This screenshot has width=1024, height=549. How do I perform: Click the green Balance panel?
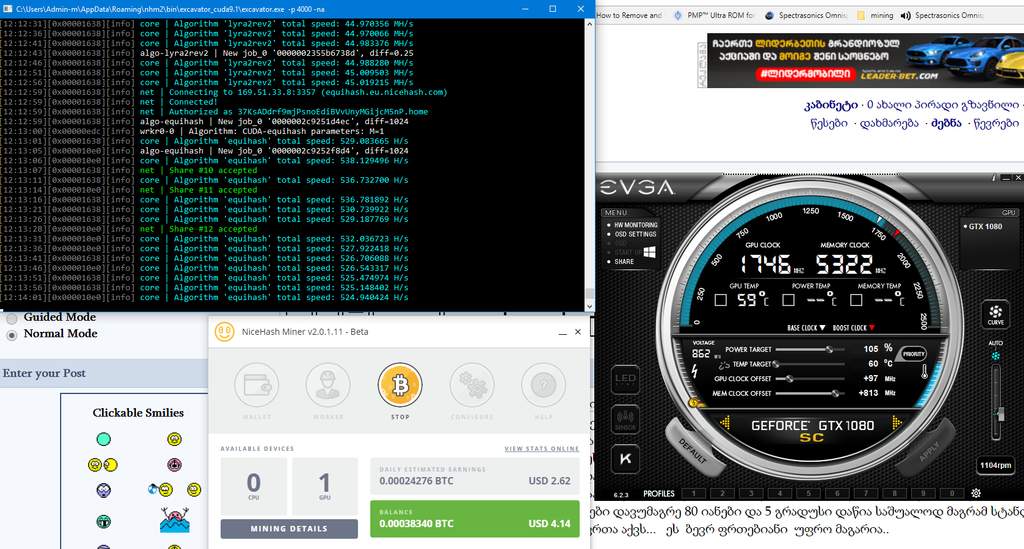pos(474,519)
